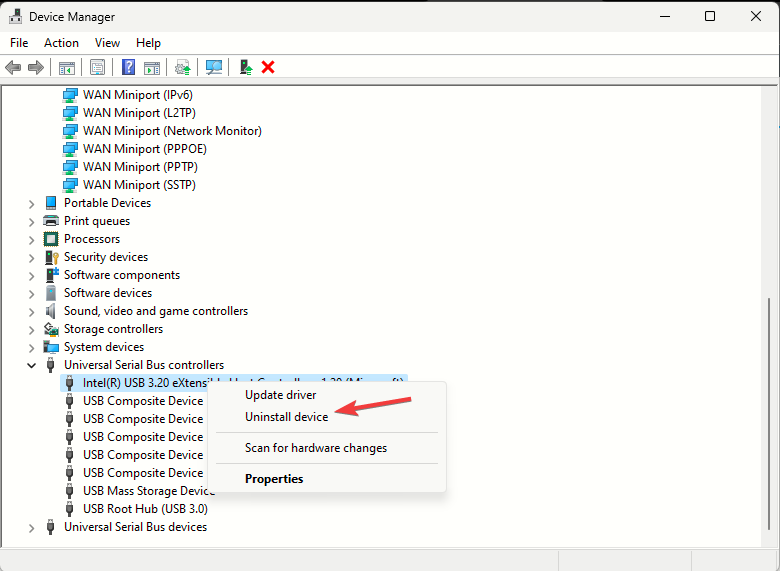780x571 pixels.
Task: Open Properties via the toolbar icon
Action: coord(98,67)
